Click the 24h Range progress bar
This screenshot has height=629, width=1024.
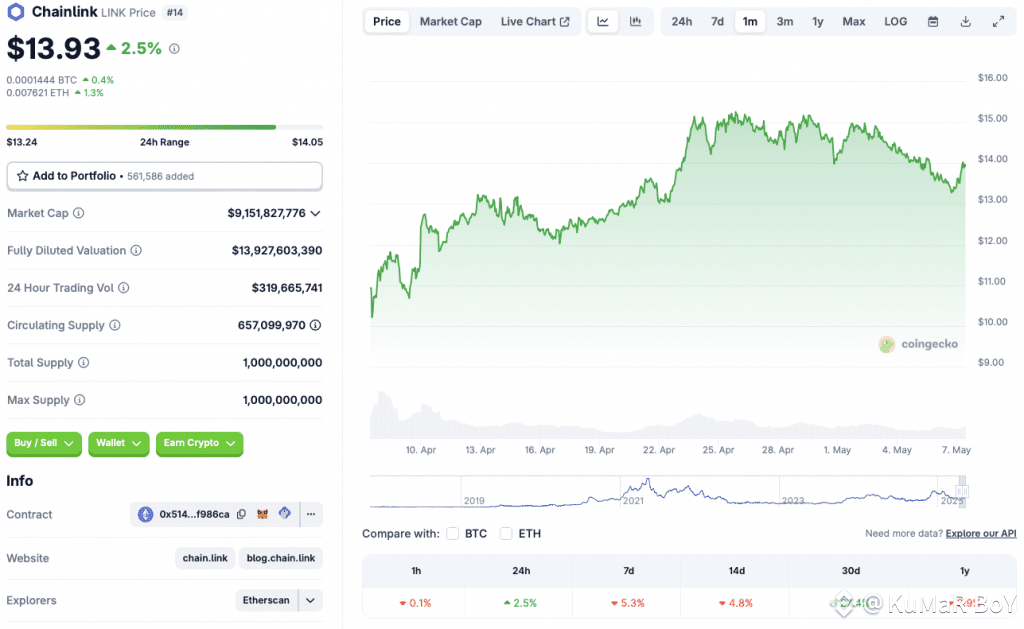[x=165, y=127]
